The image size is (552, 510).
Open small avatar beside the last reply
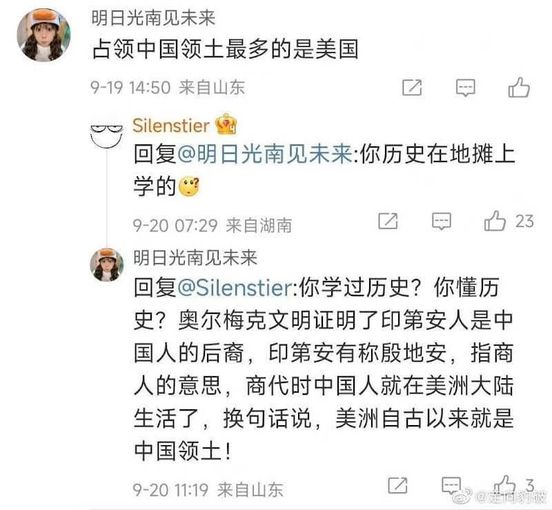tap(107, 264)
